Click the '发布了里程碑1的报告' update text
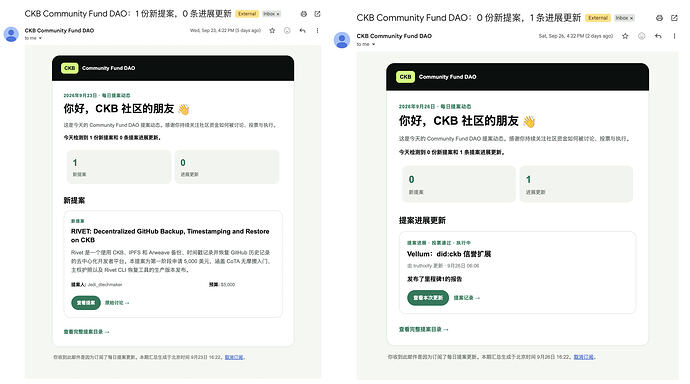690x384 pixels. pyautogui.click(x=434, y=279)
